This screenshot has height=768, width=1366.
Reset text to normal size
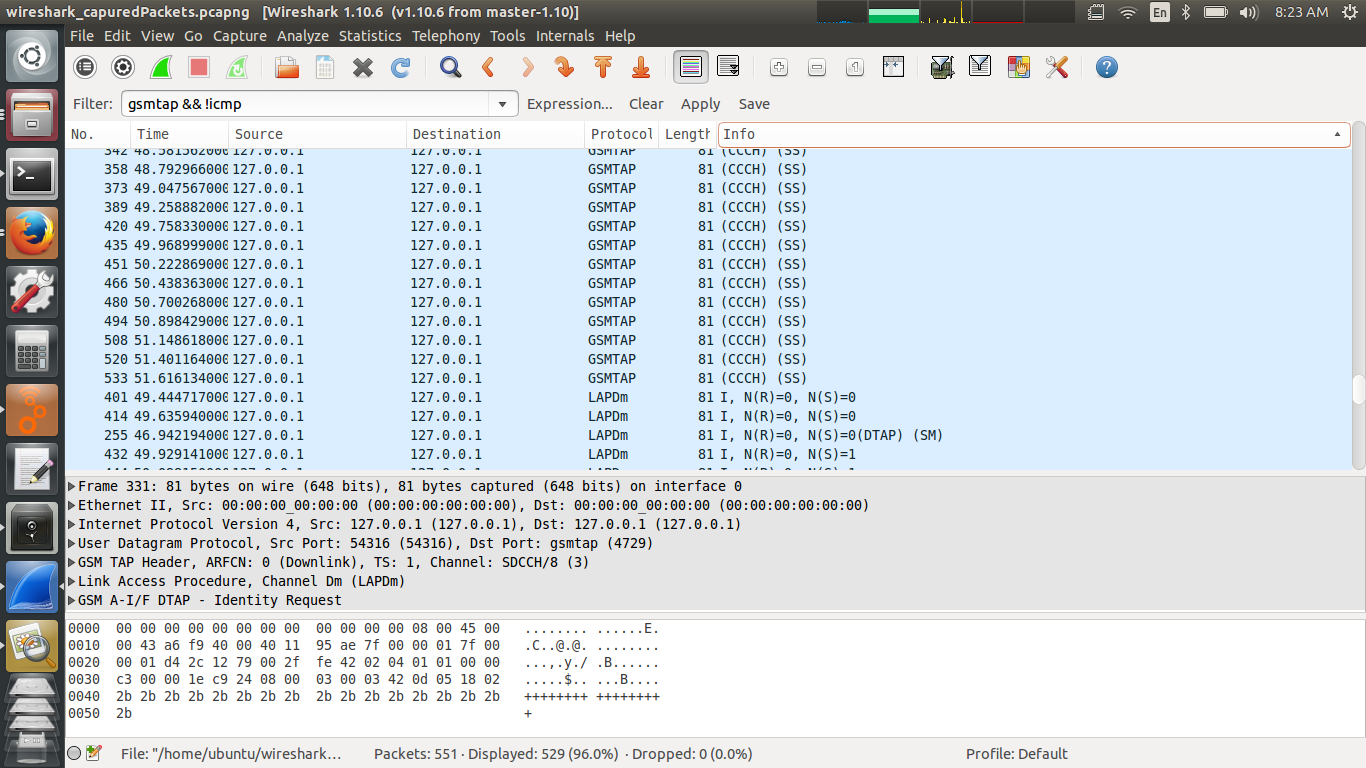click(x=855, y=67)
